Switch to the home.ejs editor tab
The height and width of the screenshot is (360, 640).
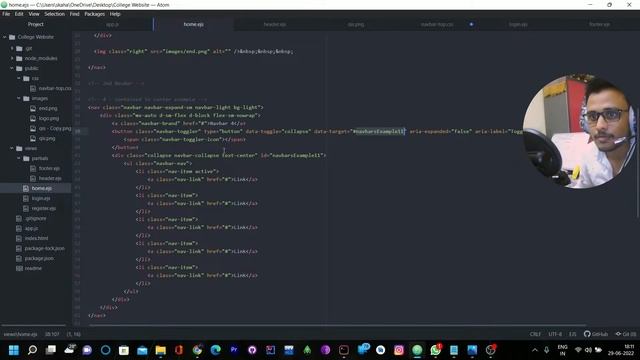(193, 24)
